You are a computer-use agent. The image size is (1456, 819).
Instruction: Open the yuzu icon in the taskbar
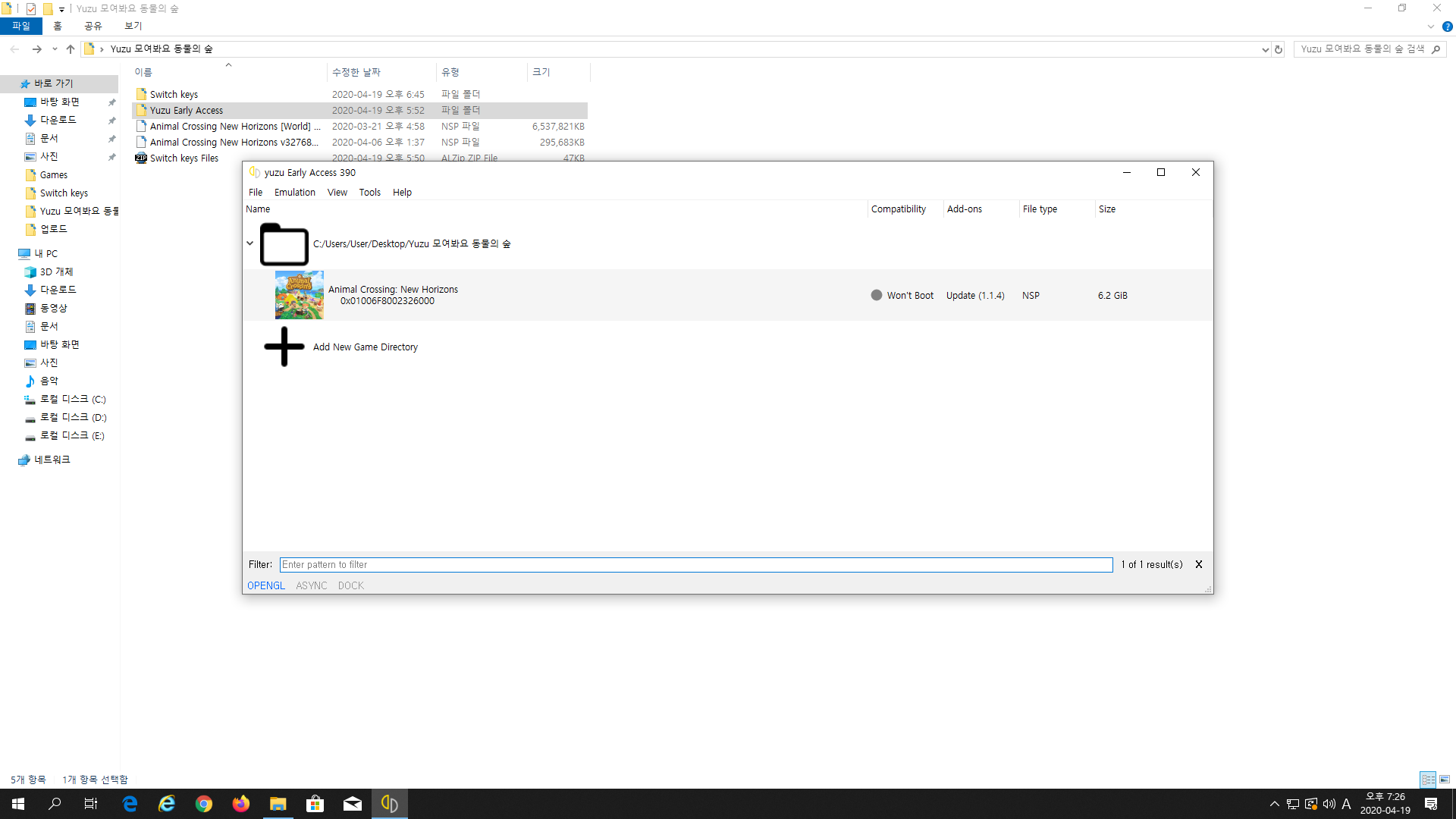[390, 804]
